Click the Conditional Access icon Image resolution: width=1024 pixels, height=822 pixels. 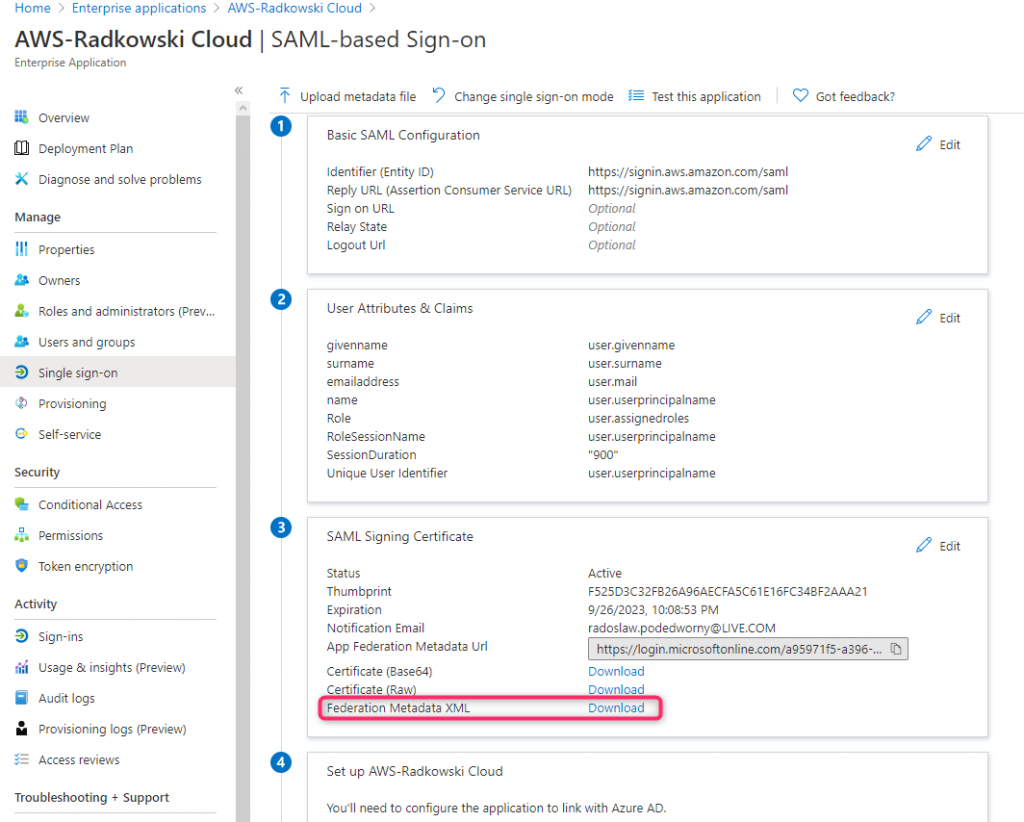(22, 504)
